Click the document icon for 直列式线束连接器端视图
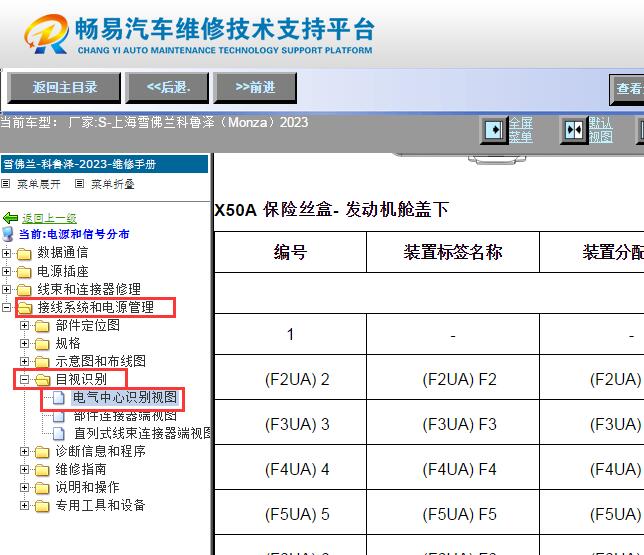644x555 pixels. coord(59,433)
